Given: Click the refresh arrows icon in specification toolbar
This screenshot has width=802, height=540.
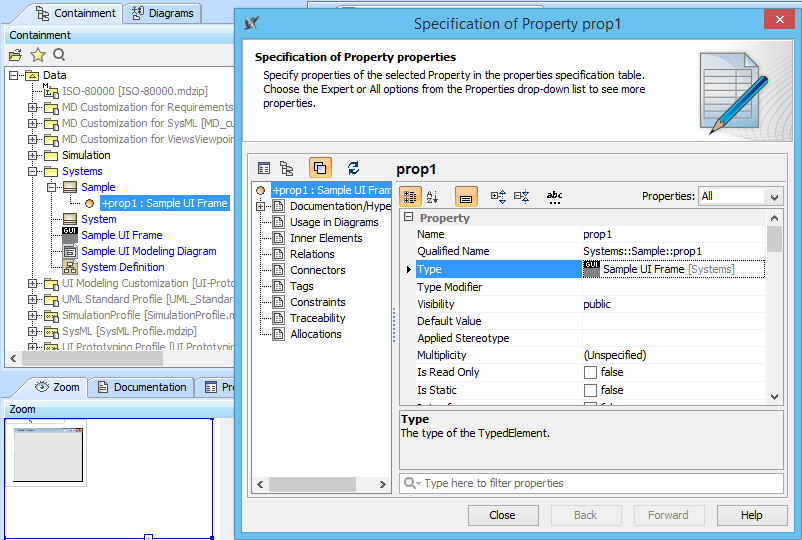Looking at the screenshot, I should 353,168.
